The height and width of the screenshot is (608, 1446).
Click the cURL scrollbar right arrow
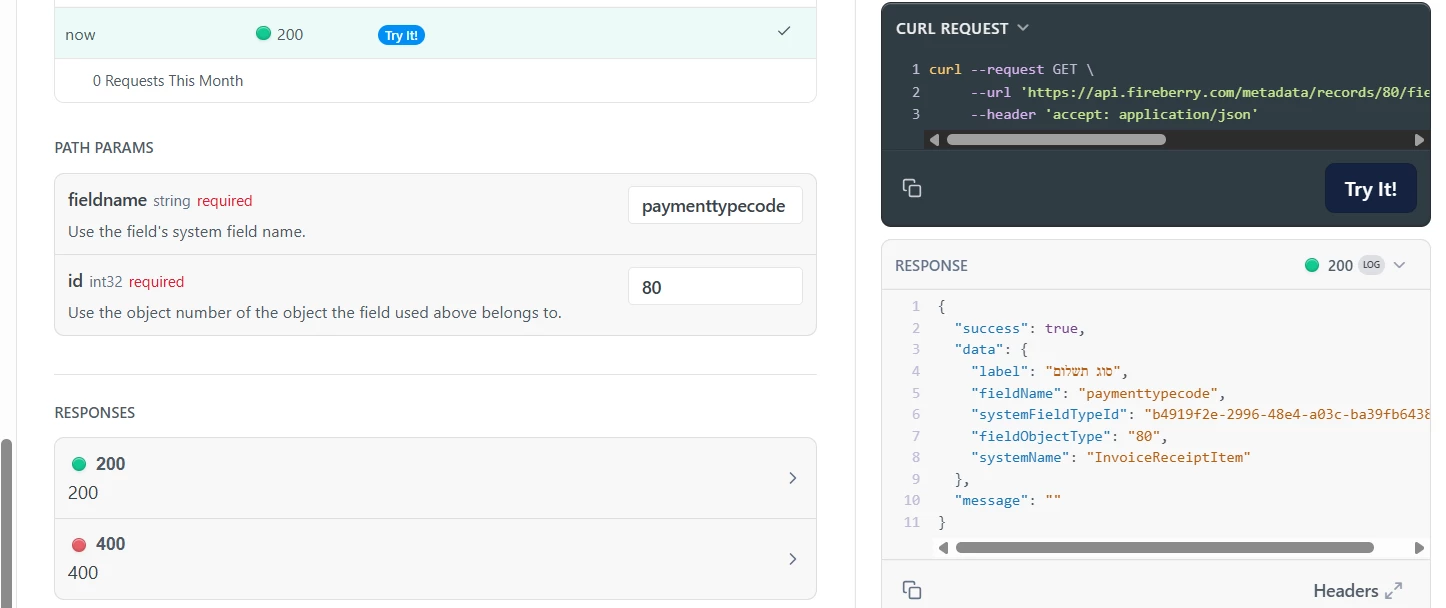[1419, 140]
